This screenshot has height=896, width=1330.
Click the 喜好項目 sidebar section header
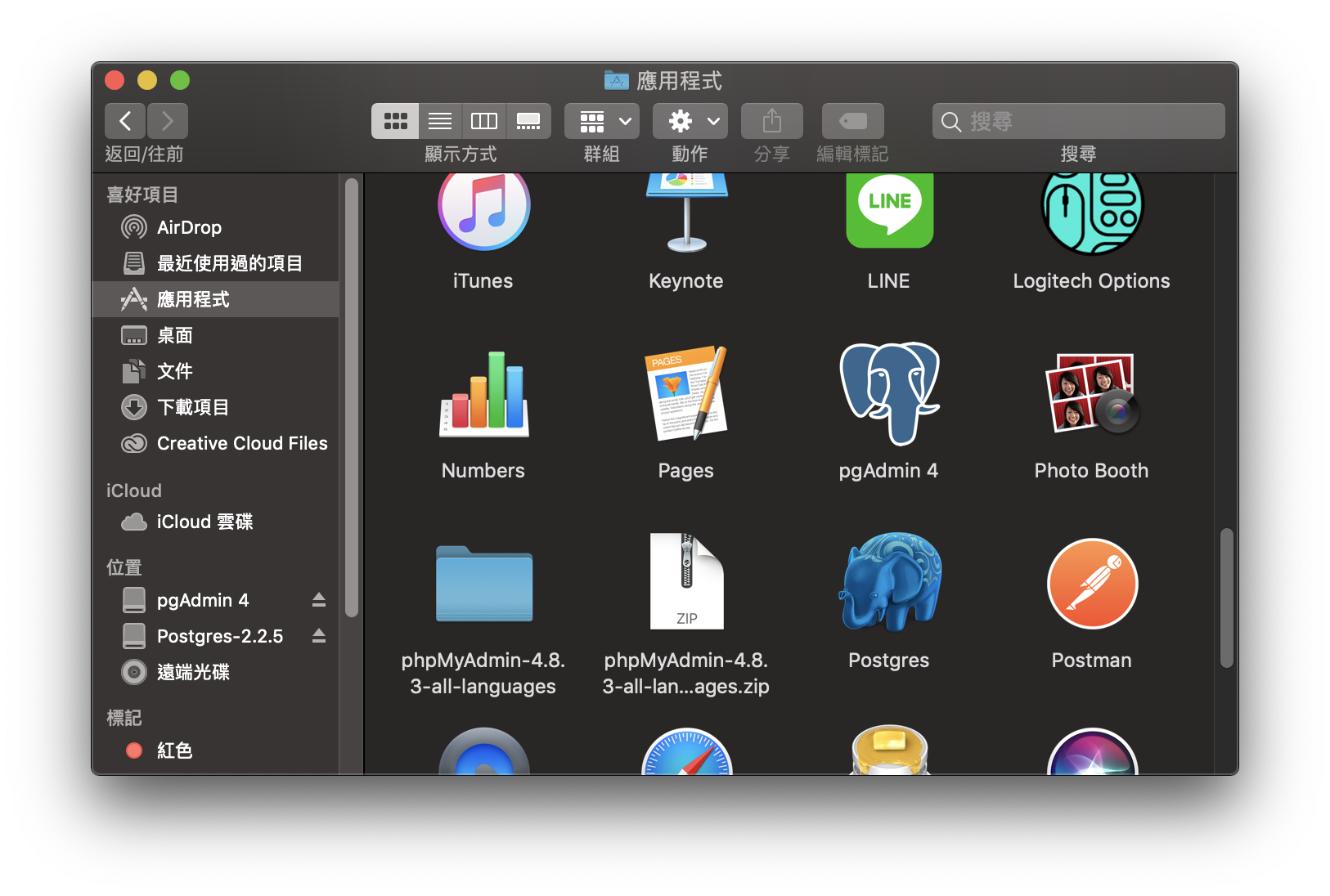coord(142,195)
